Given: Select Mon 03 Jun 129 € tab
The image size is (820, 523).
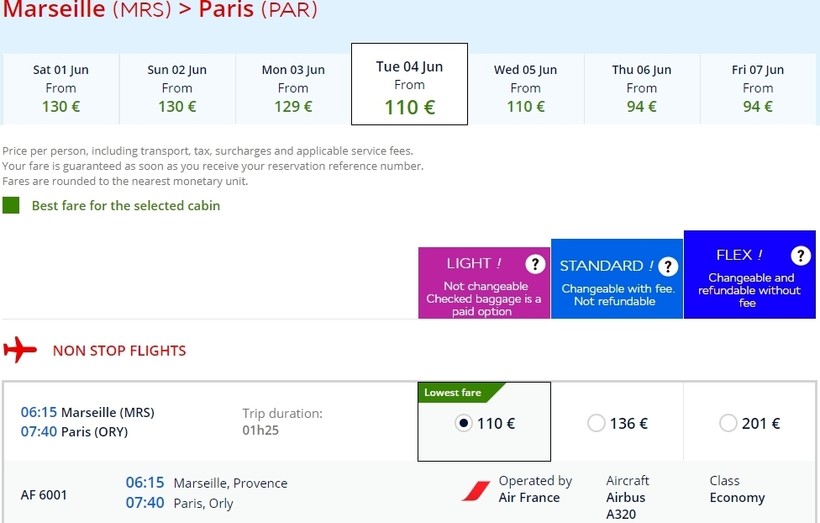Looking at the screenshot, I should point(293,88).
